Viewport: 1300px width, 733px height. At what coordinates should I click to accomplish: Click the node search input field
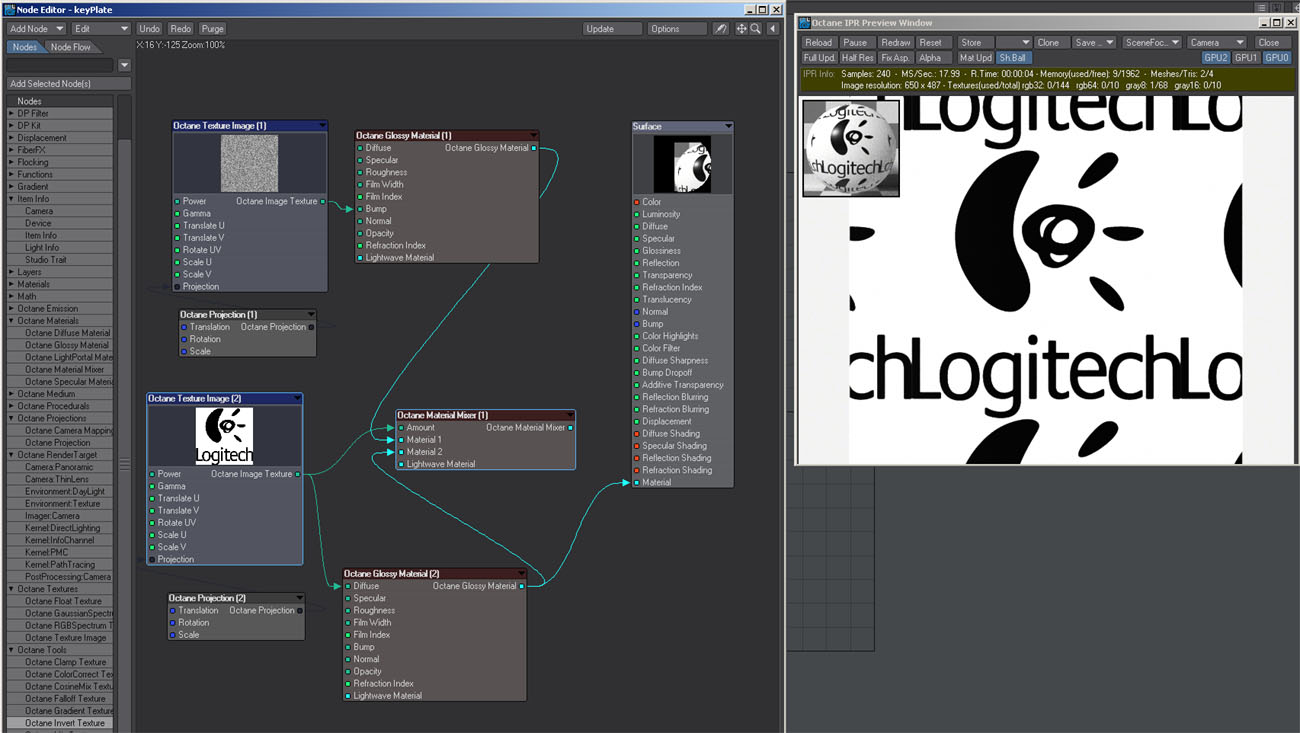[x=61, y=66]
